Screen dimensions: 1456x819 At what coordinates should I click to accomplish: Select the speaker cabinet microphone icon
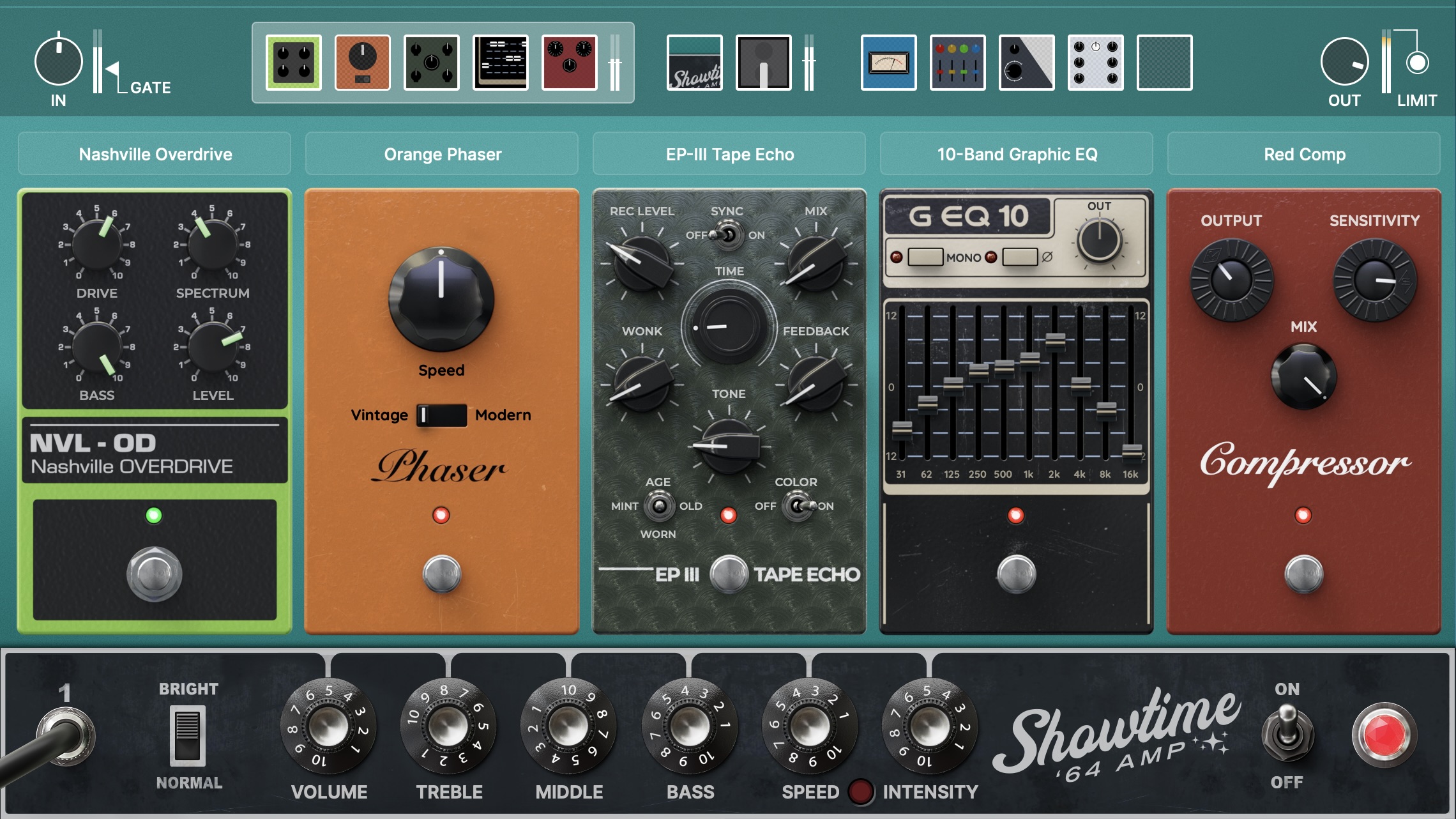764,62
